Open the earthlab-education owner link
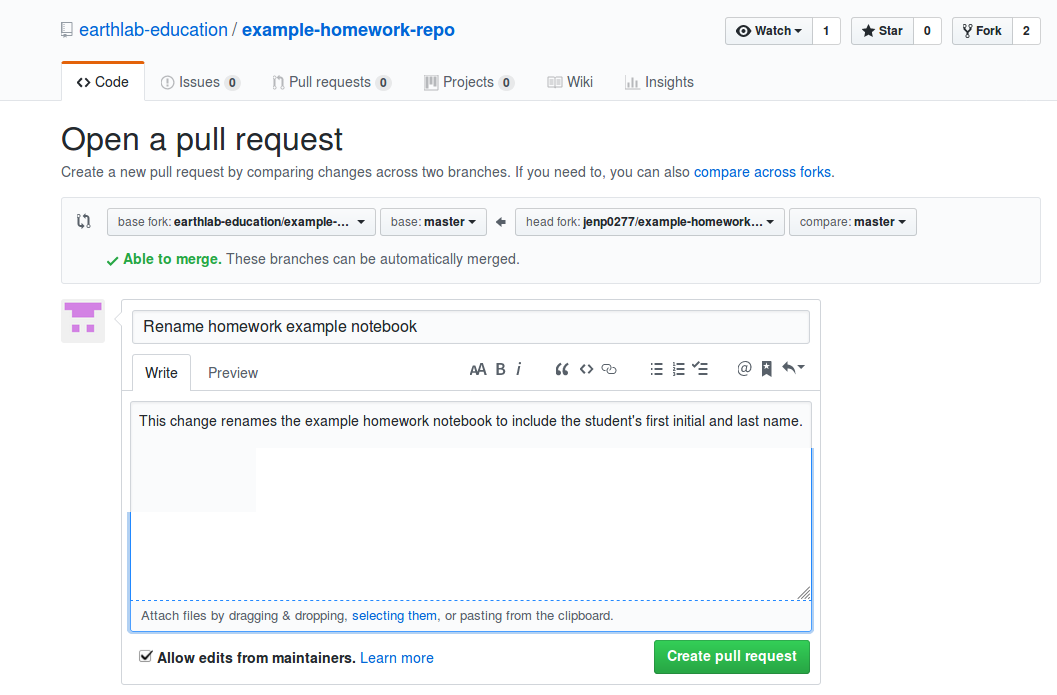The image size is (1057, 695). pos(154,30)
